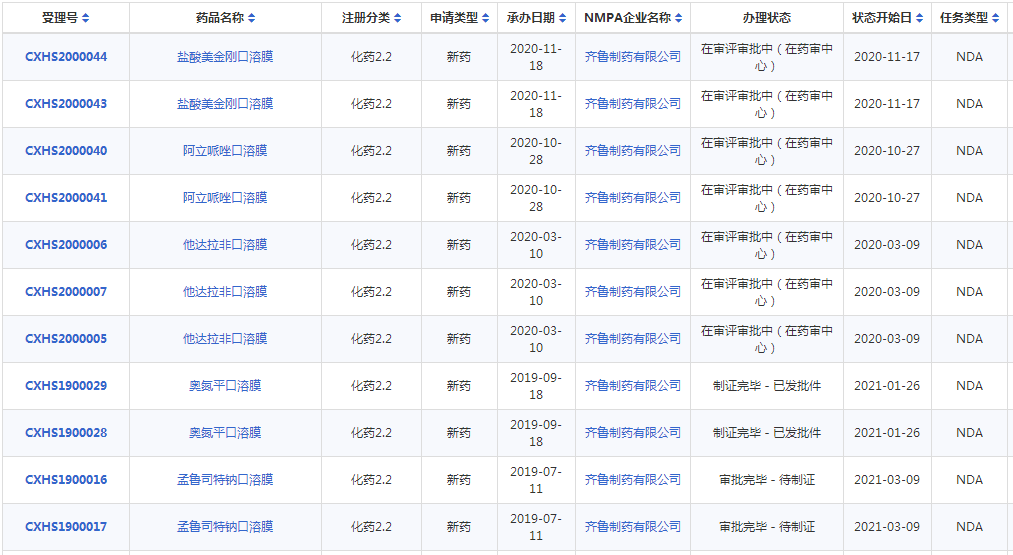Viewport: 1013px width, 555px height.
Task: Select status 审批完毕－待制证 in row CXHS1900016
Action: pyautogui.click(x=767, y=480)
